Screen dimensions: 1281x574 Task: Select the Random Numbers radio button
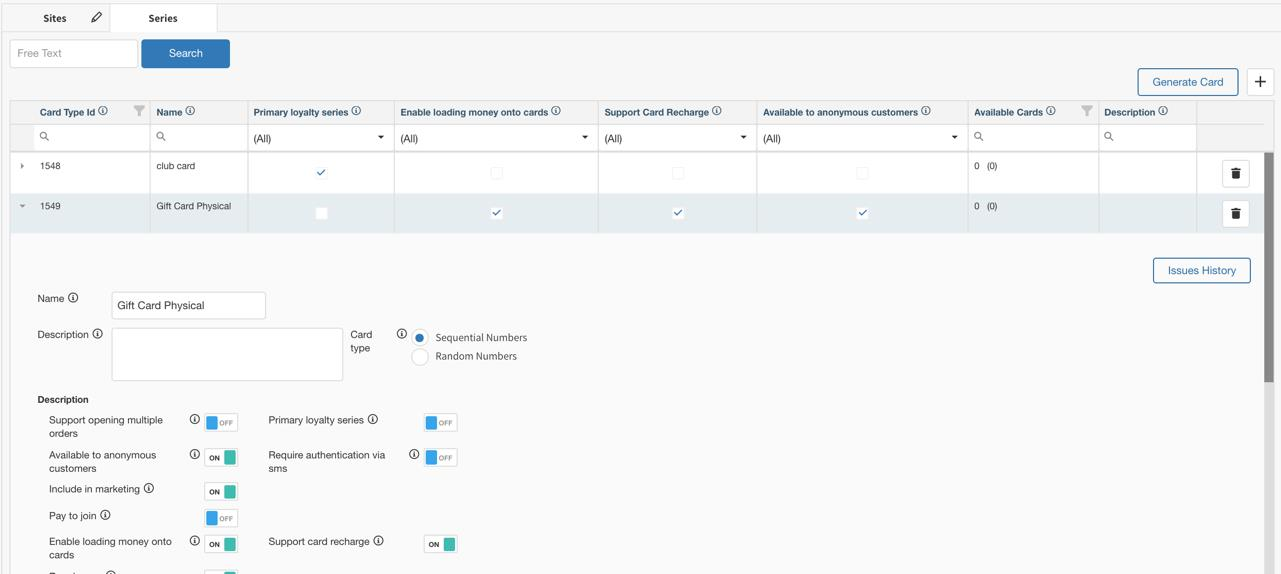(x=420, y=357)
